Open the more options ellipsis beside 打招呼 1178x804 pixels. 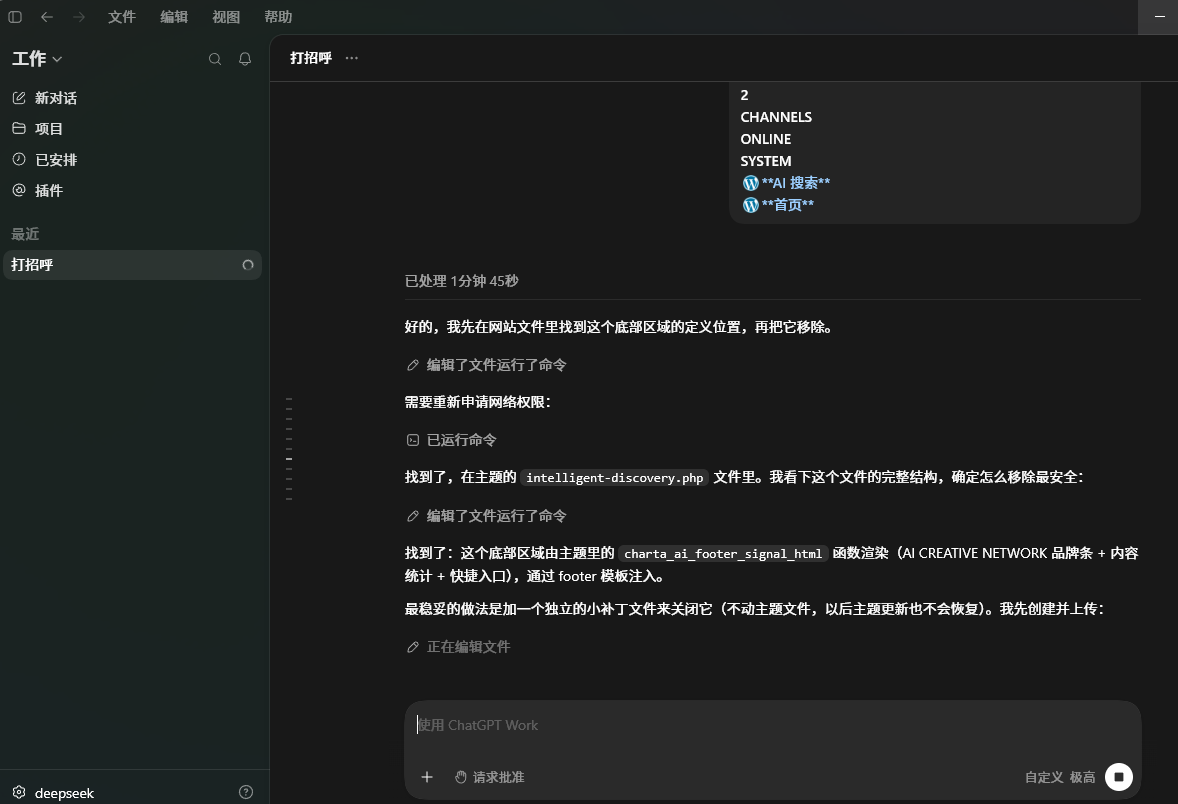coord(352,58)
